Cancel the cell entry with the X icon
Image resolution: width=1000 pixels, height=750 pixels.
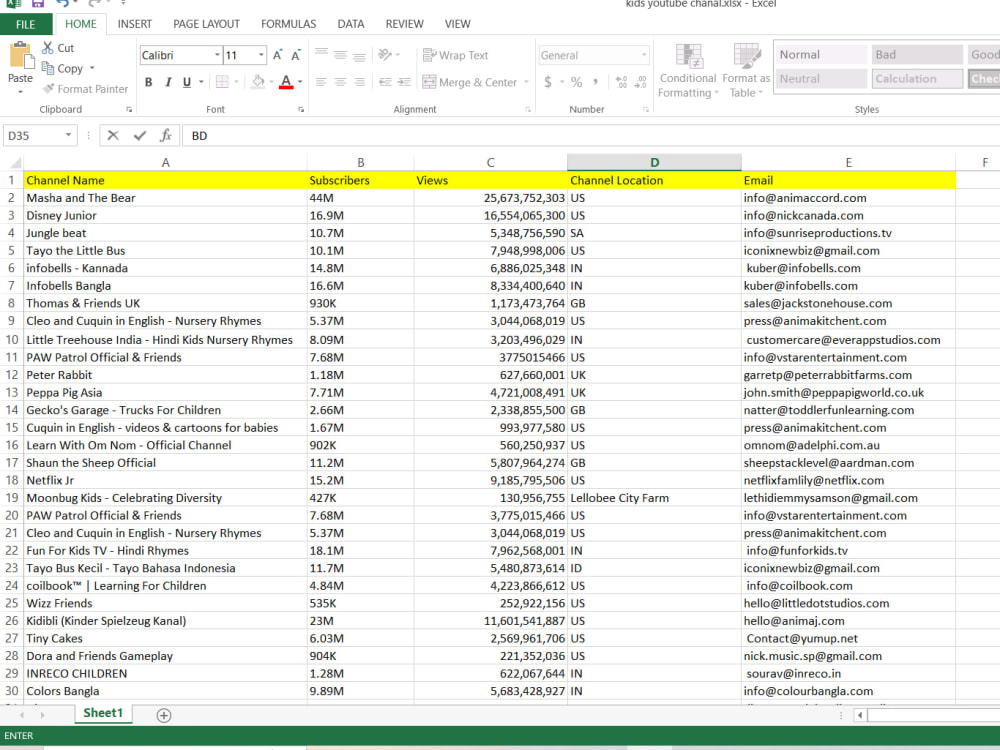coord(113,135)
